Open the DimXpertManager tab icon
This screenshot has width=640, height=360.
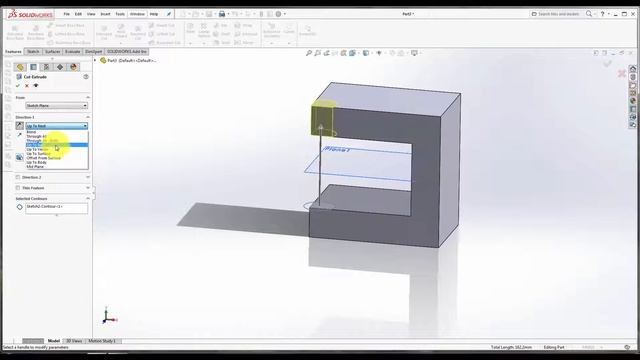pos(60,67)
